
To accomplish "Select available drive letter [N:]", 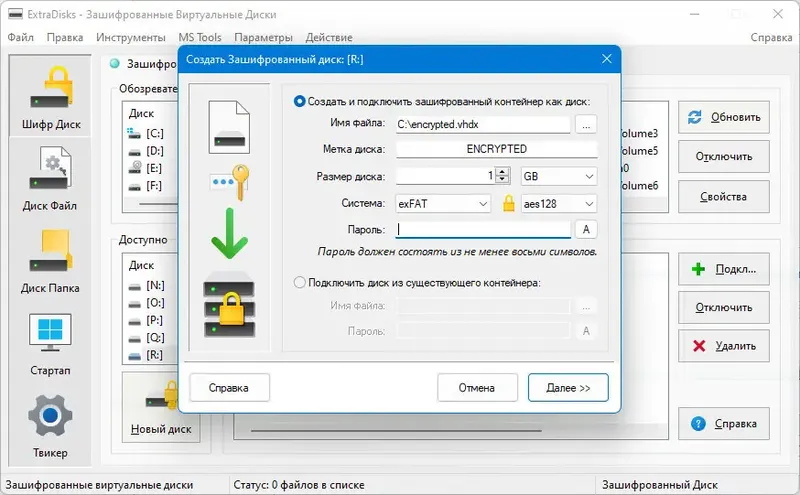I will 148,286.
